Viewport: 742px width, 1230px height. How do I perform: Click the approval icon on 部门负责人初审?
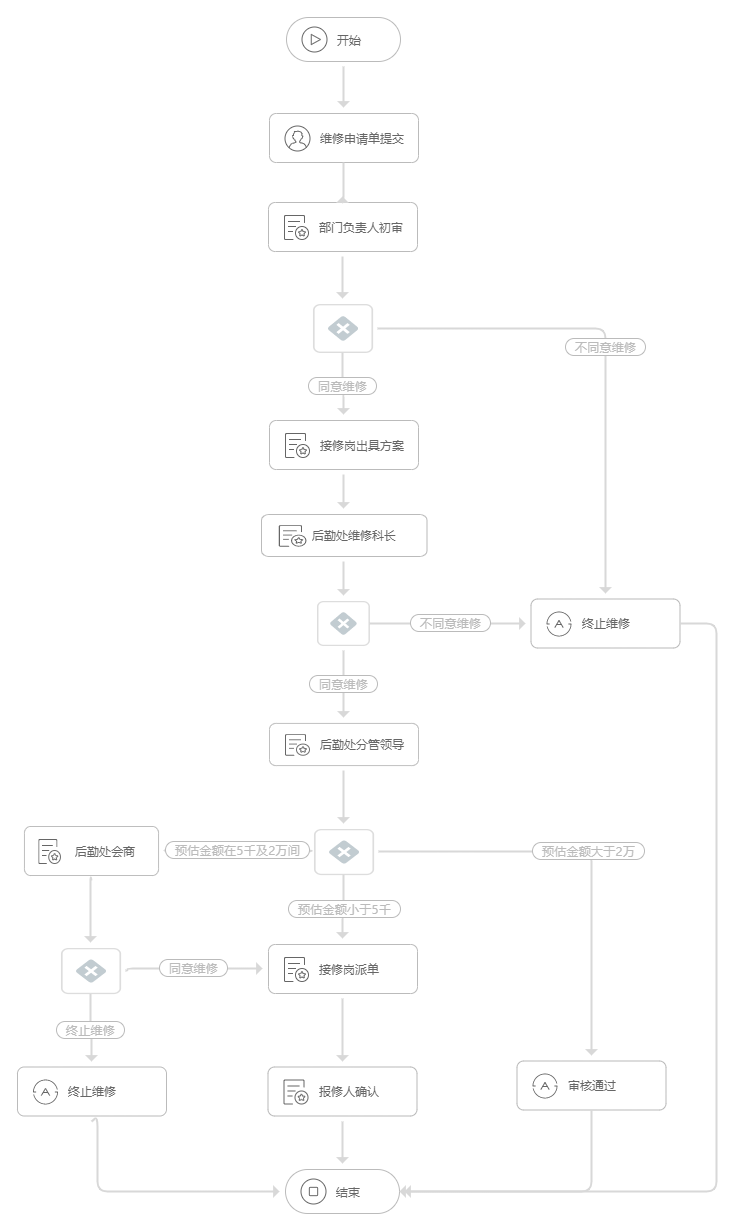click(x=296, y=228)
